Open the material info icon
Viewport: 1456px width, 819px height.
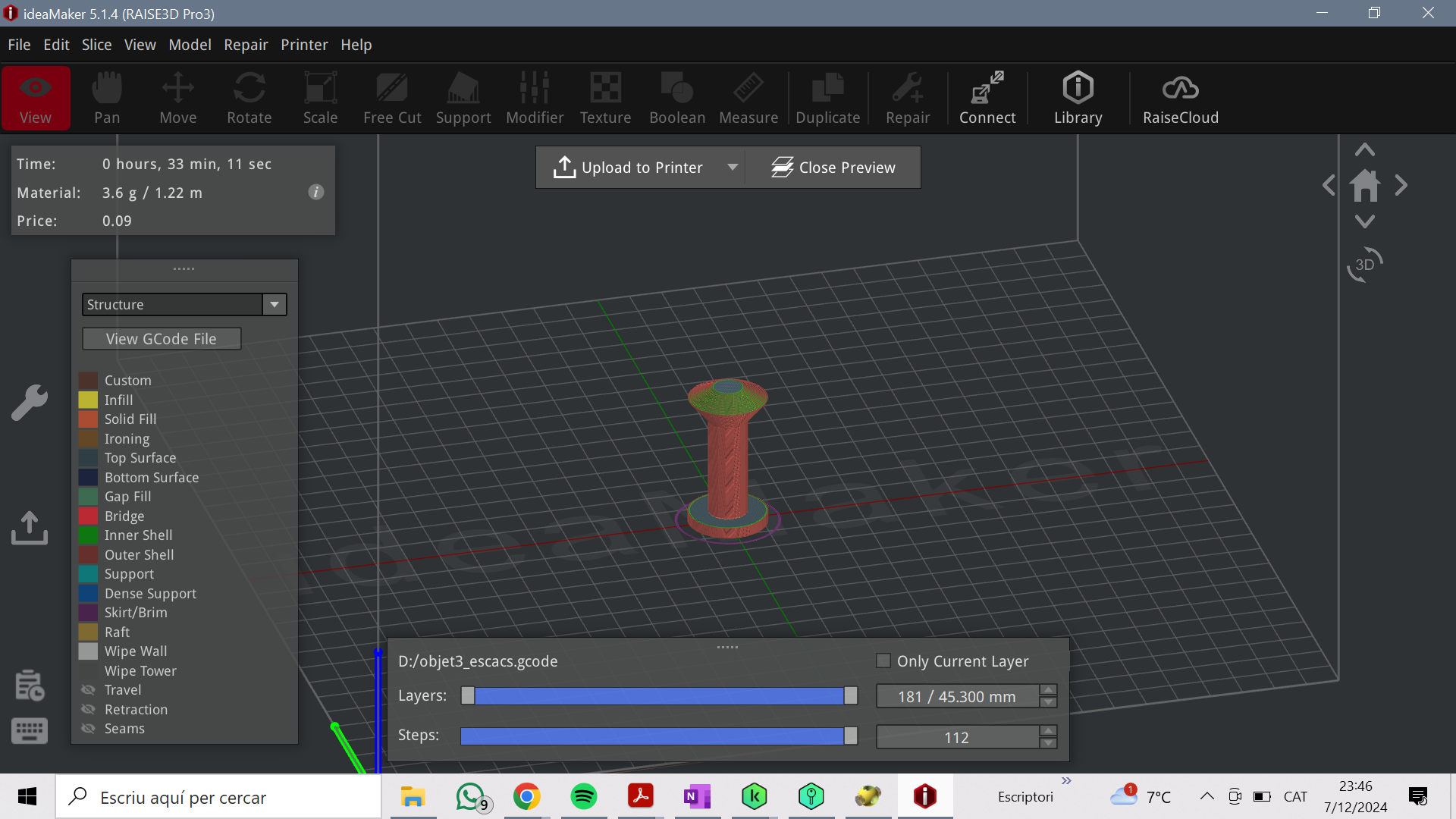(x=316, y=192)
